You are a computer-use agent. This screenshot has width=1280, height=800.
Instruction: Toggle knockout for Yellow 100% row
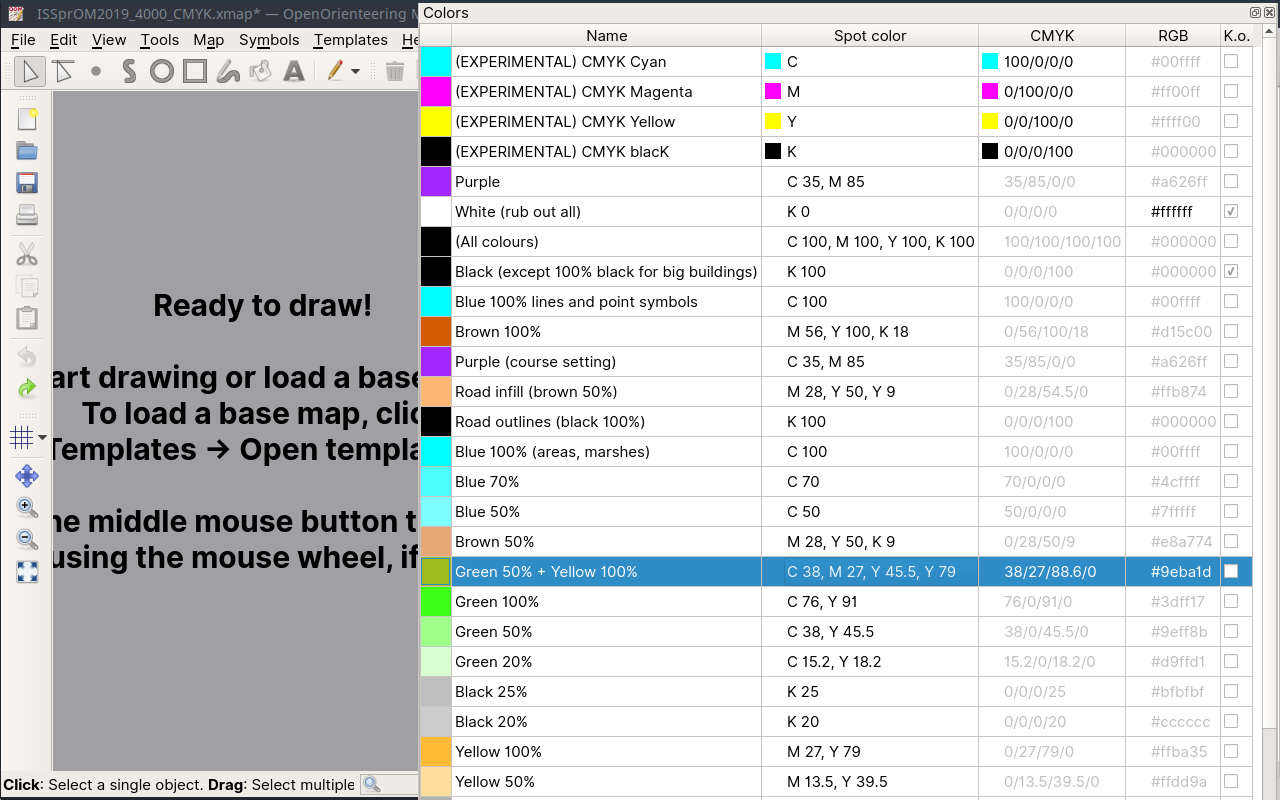[x=1231, y=751]
